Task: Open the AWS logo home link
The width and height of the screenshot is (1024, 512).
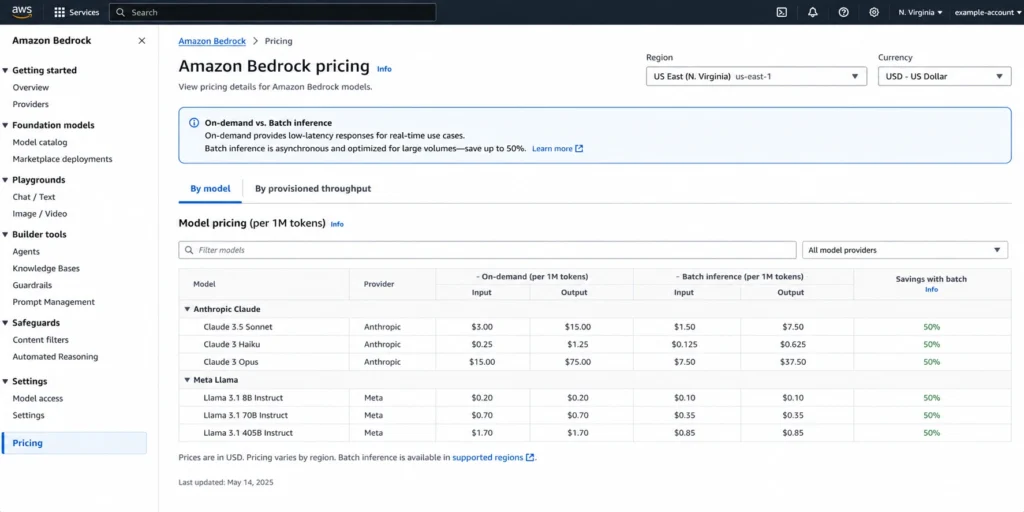Action: pyautogui.click(x=22, y=12)
